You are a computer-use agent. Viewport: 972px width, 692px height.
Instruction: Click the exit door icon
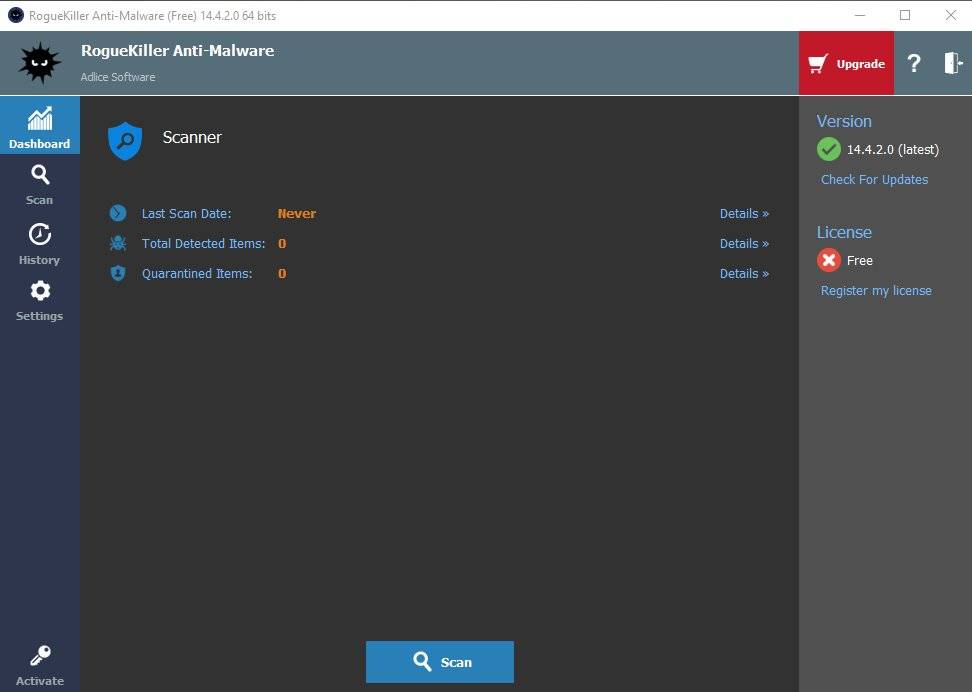(953, 63)
